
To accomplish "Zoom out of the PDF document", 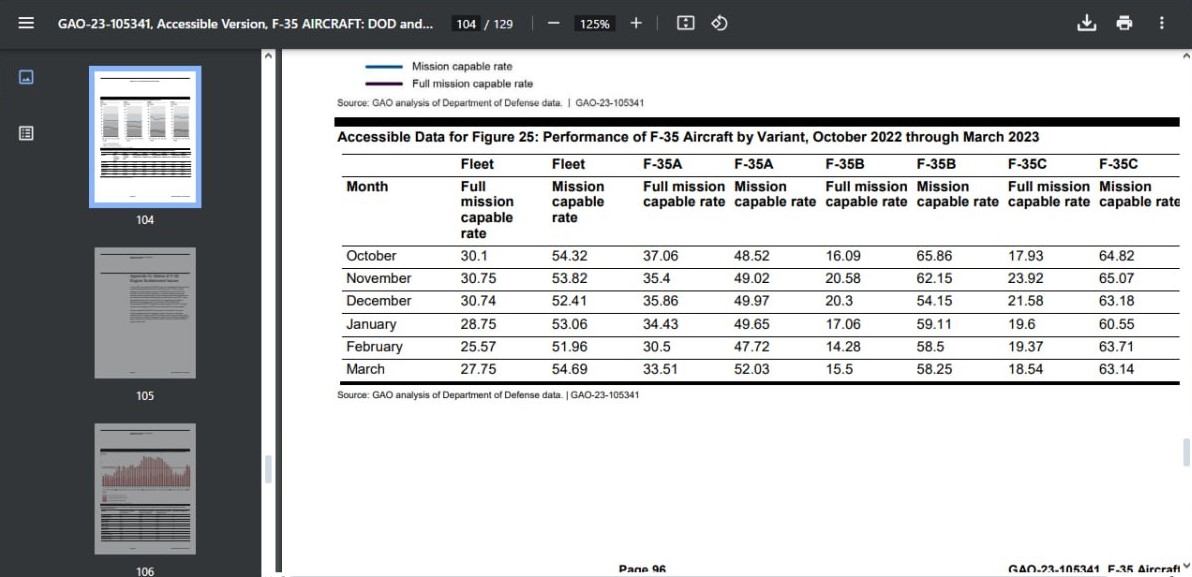I will [553, 24].
